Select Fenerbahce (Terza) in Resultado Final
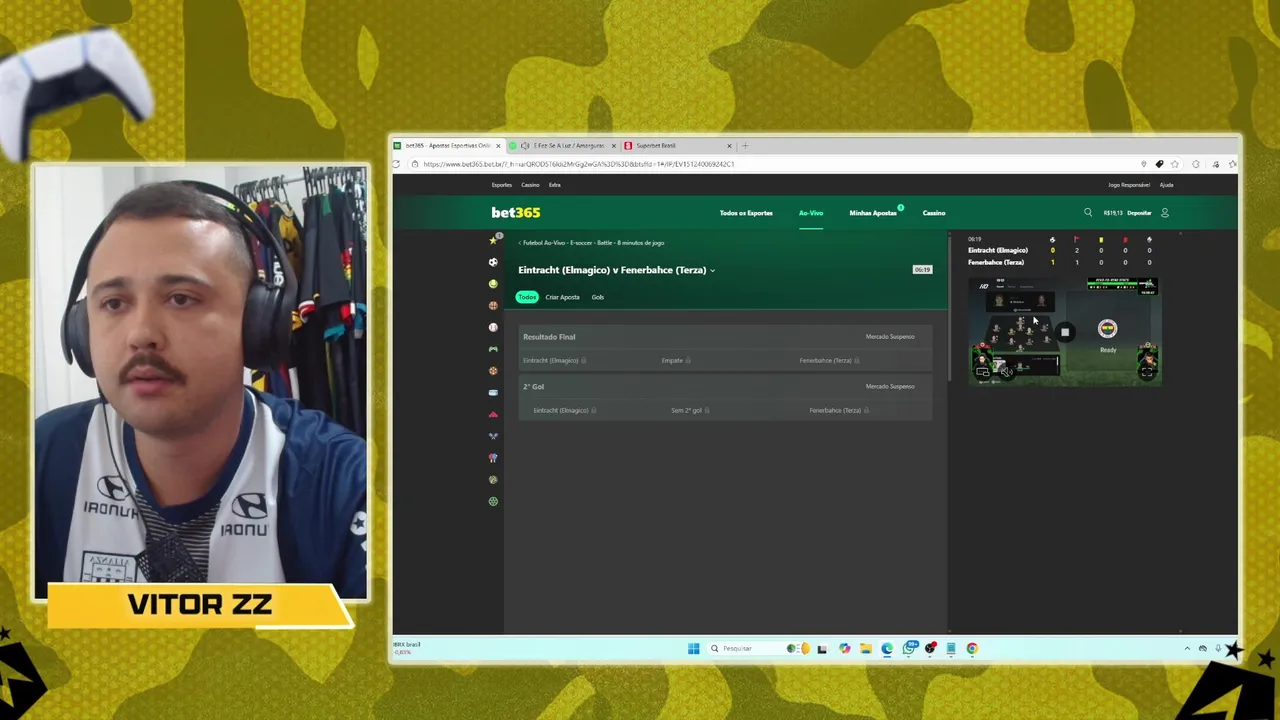The width and height of the screenshot is (1280, 720). point(828,360)
